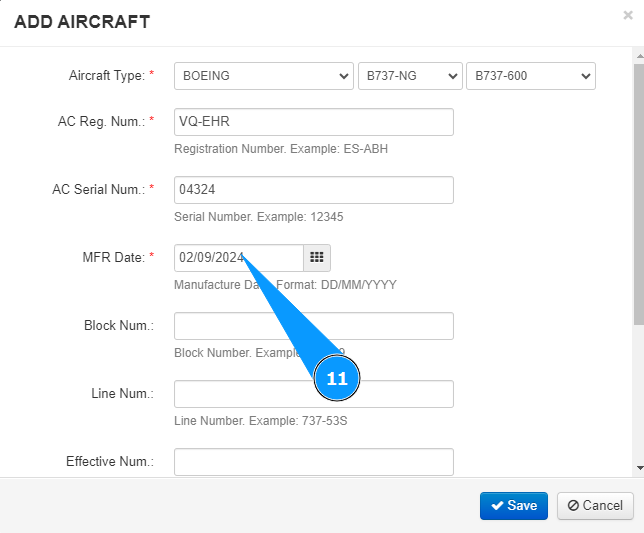Image resolution: width=644 pixels, height=533 pixels.
Task: Open the BOEING manufacturer dropdown
Action: (x=263, y=76)
